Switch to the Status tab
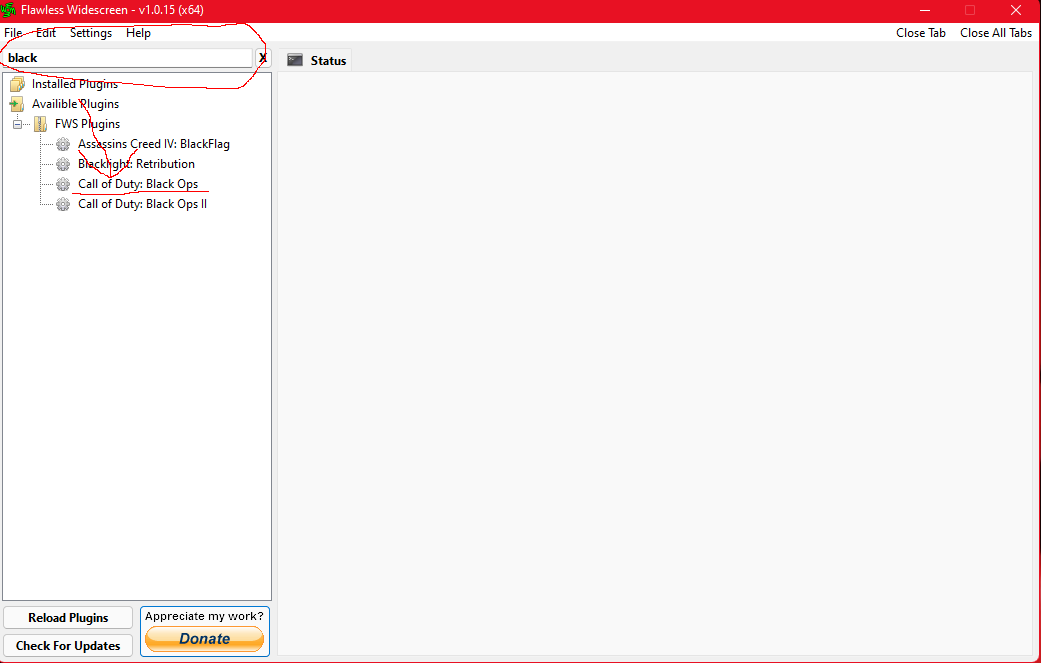The width and height of the screenshot is (1041, 663). click(317, 60)
